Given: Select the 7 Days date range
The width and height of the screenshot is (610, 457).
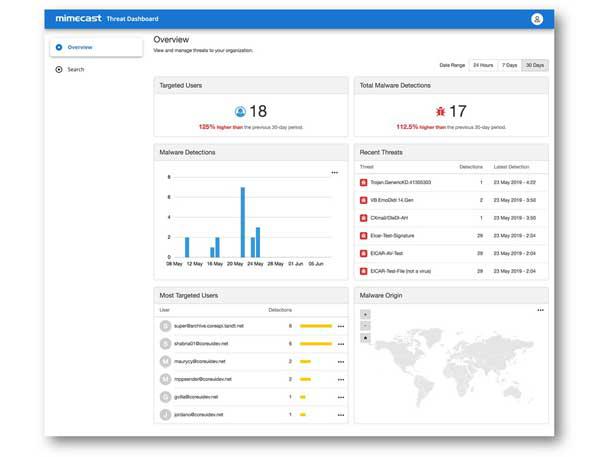Looking at the screenshot, I should [509, 65].
